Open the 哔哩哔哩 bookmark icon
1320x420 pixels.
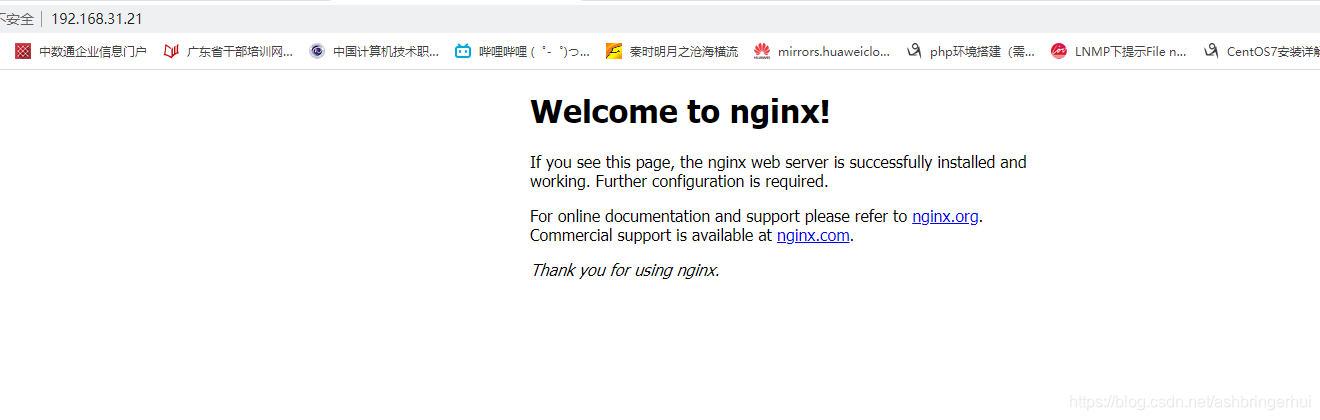point(463,51)
